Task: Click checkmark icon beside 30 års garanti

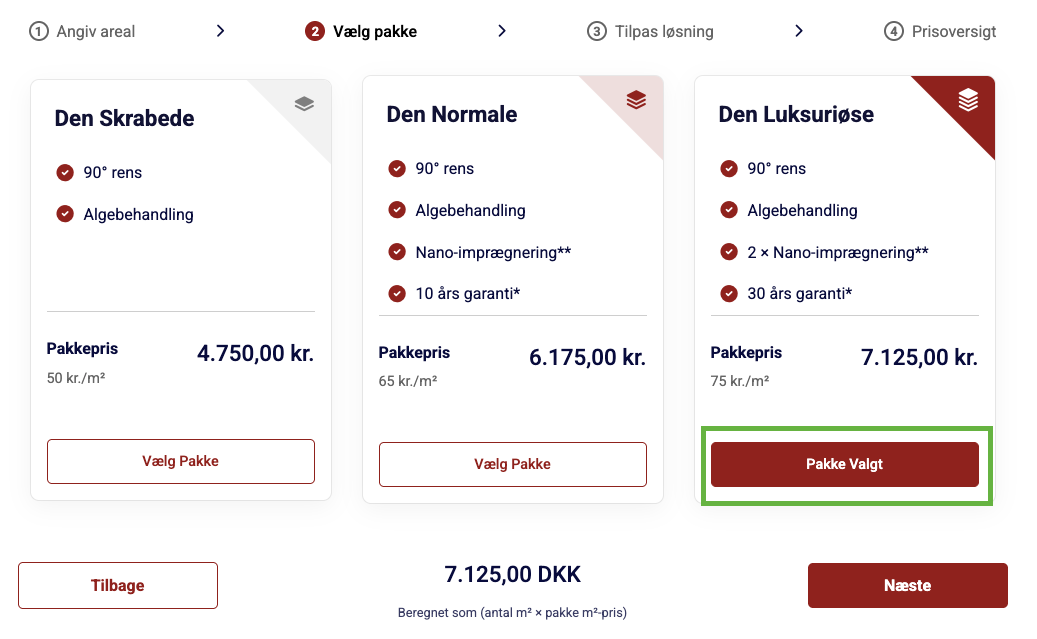Action: coord(729,294)
